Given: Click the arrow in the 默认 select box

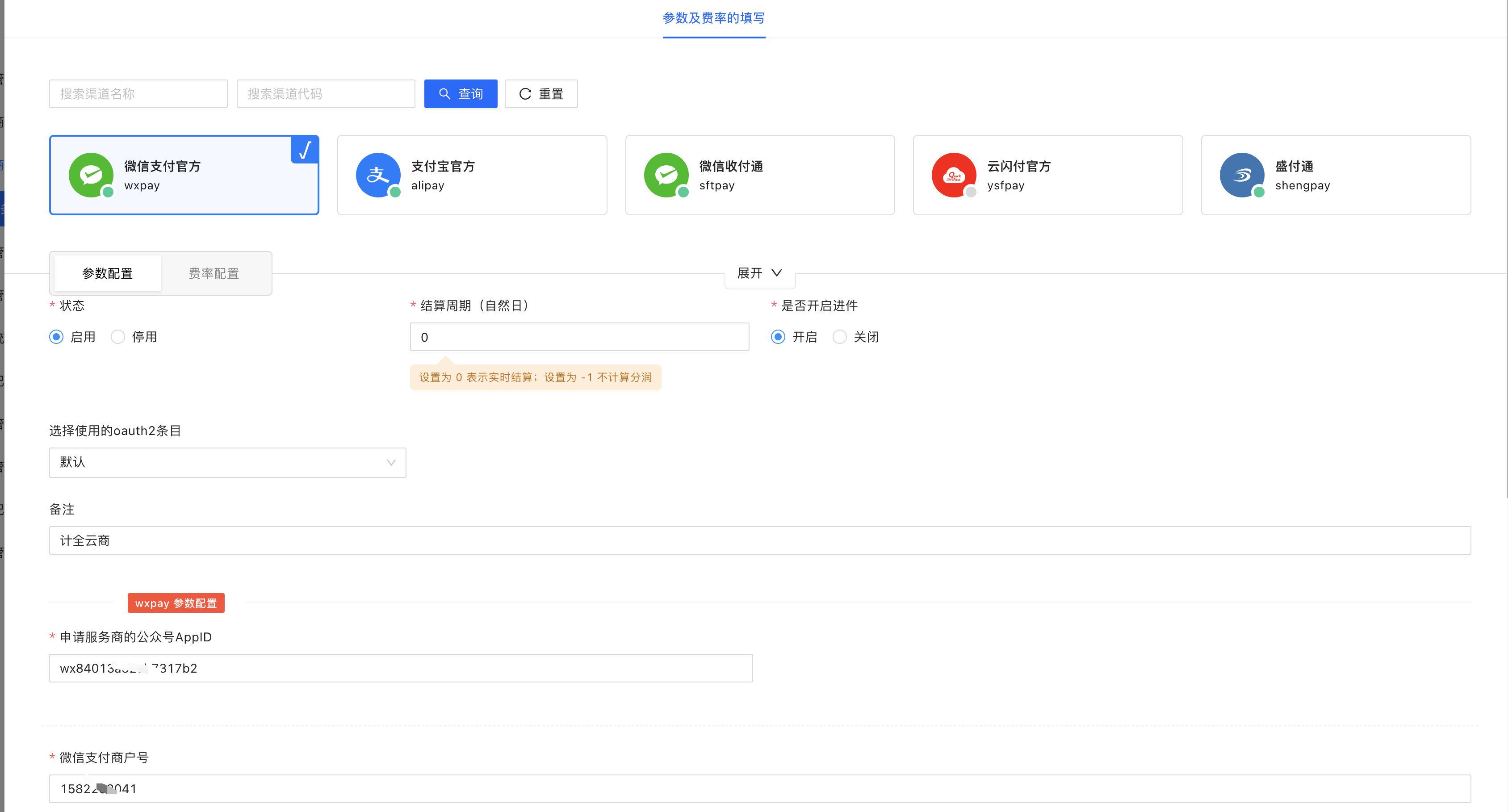Looking at the screenshot, I should click(x=391, y=462).
